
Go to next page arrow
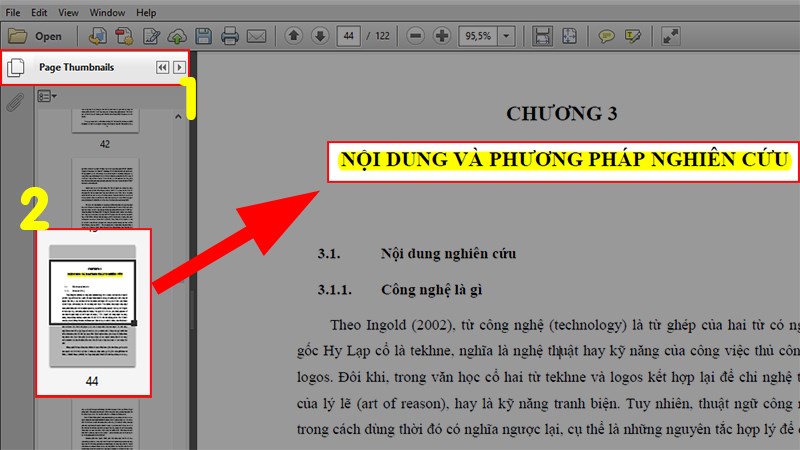pyautogui.click(x=320, y=36)
